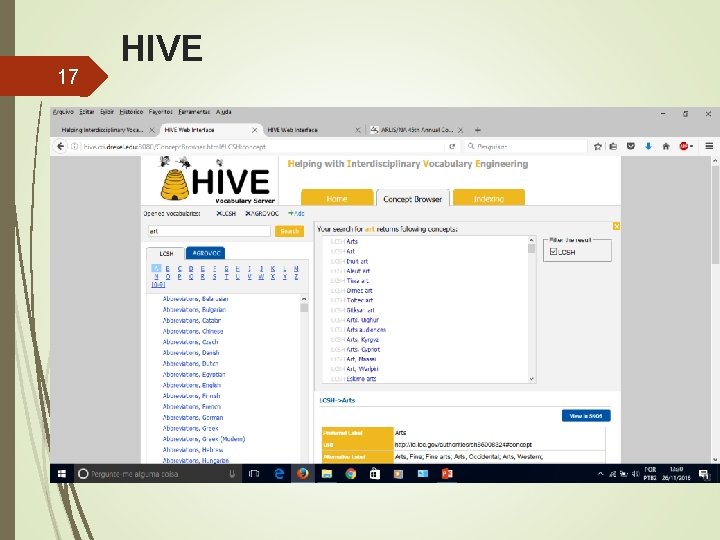Close the search results panel

pyautogui.click(x=616, y=226)
